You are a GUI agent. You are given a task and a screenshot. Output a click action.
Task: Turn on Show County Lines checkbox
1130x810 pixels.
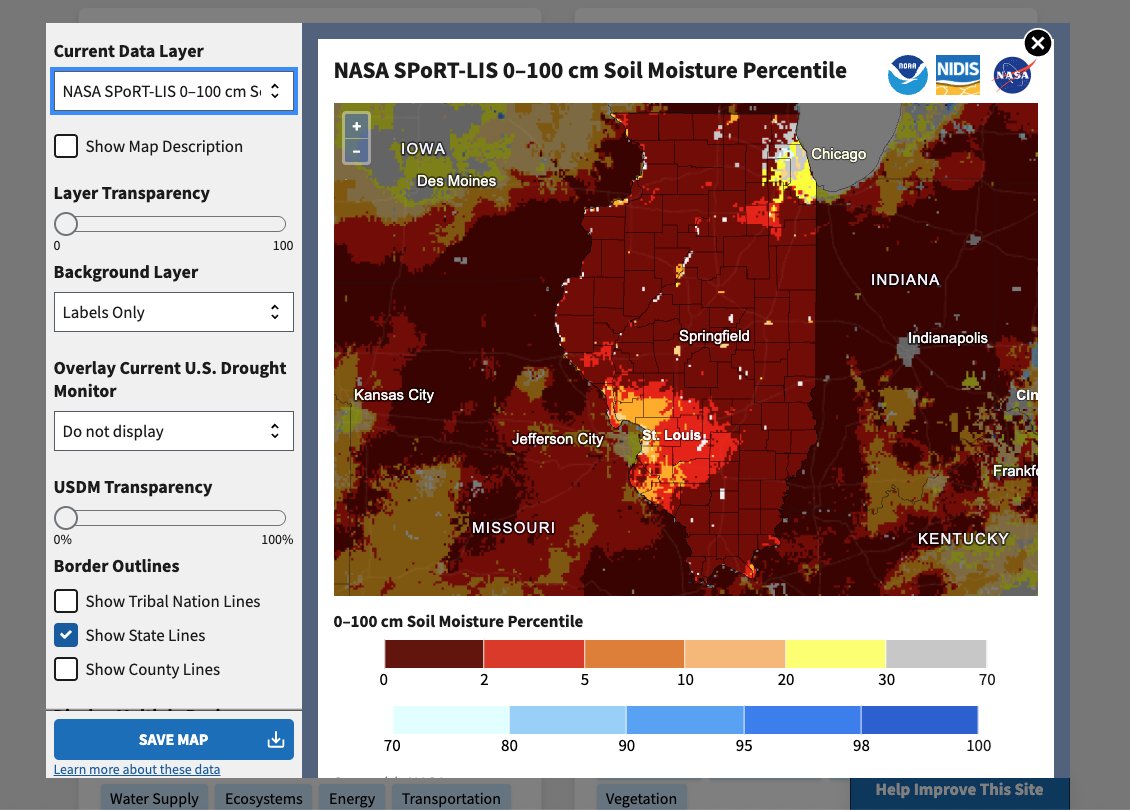(x=66, y=669)
